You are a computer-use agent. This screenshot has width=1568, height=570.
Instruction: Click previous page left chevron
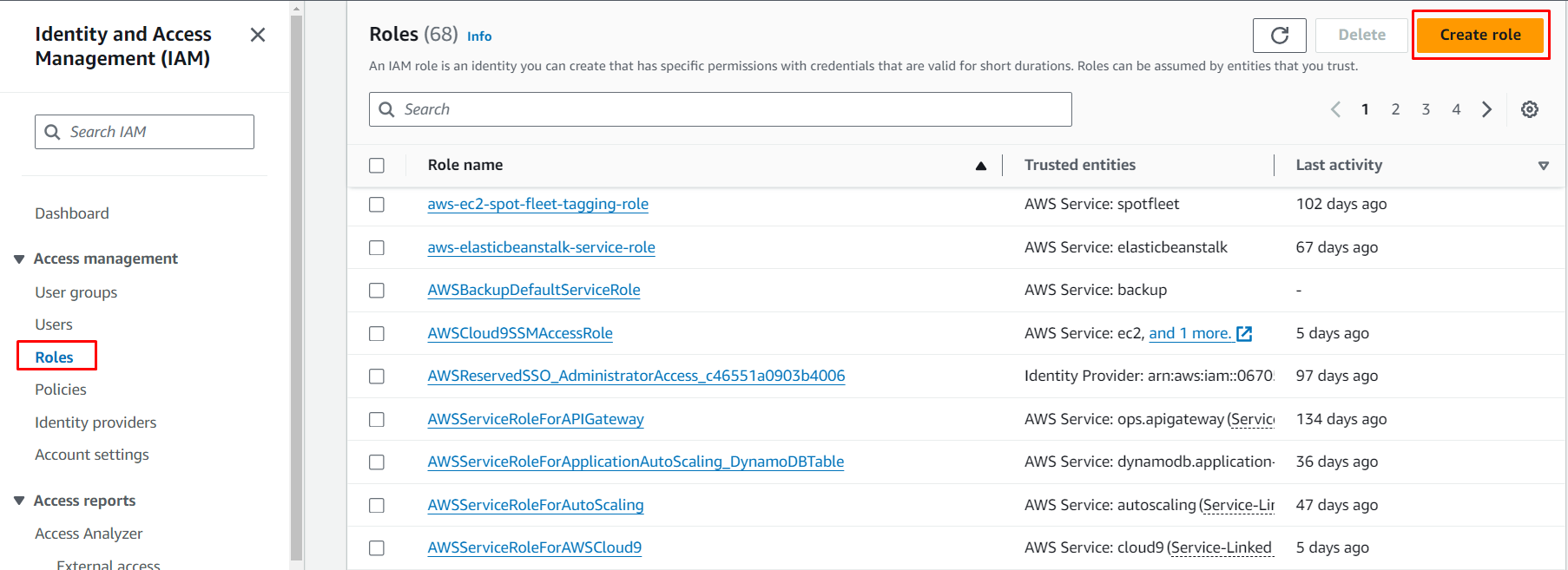tap(1335, 109)
